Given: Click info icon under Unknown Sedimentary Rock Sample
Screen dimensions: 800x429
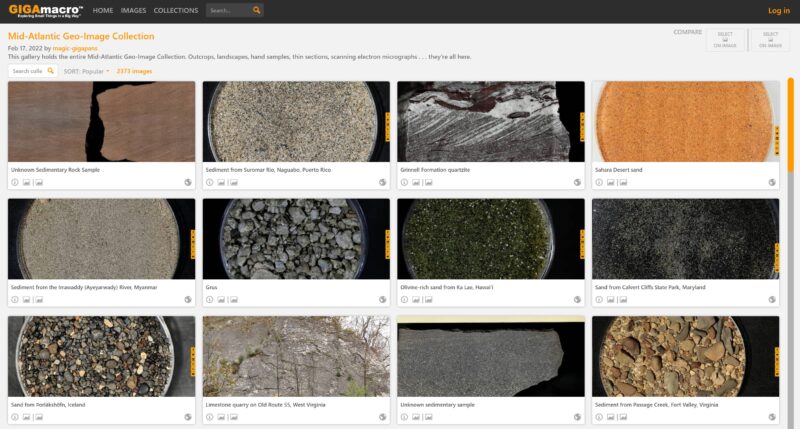Looking at the screenshot, I should 15,182.
